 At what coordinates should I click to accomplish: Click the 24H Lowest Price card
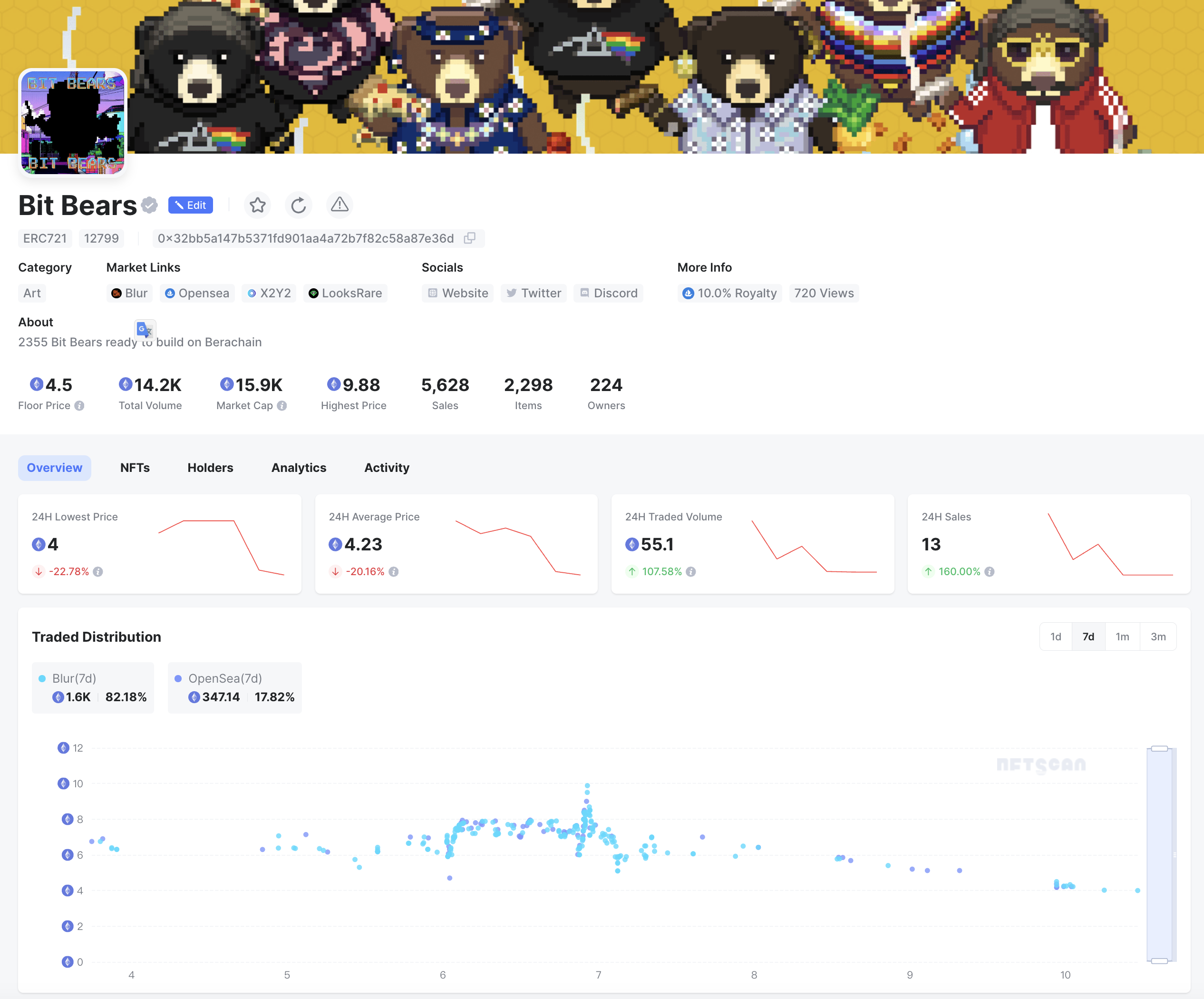(x=160, y=544)
